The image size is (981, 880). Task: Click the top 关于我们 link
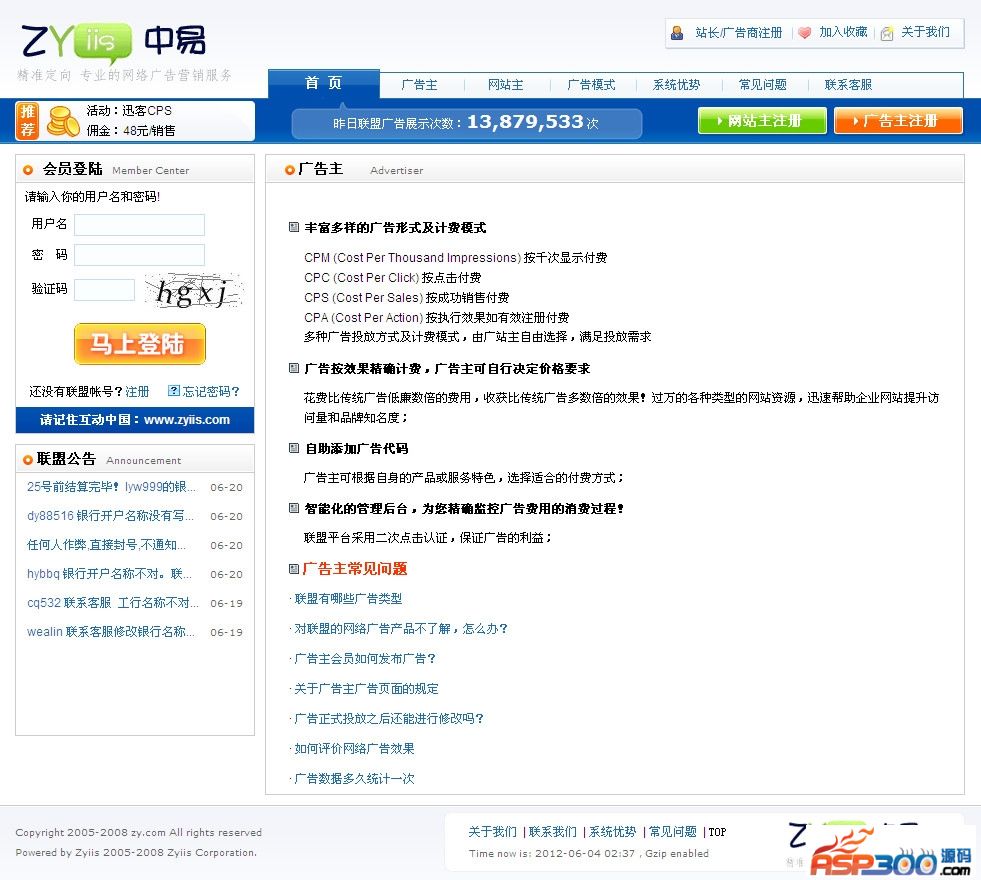925,32
